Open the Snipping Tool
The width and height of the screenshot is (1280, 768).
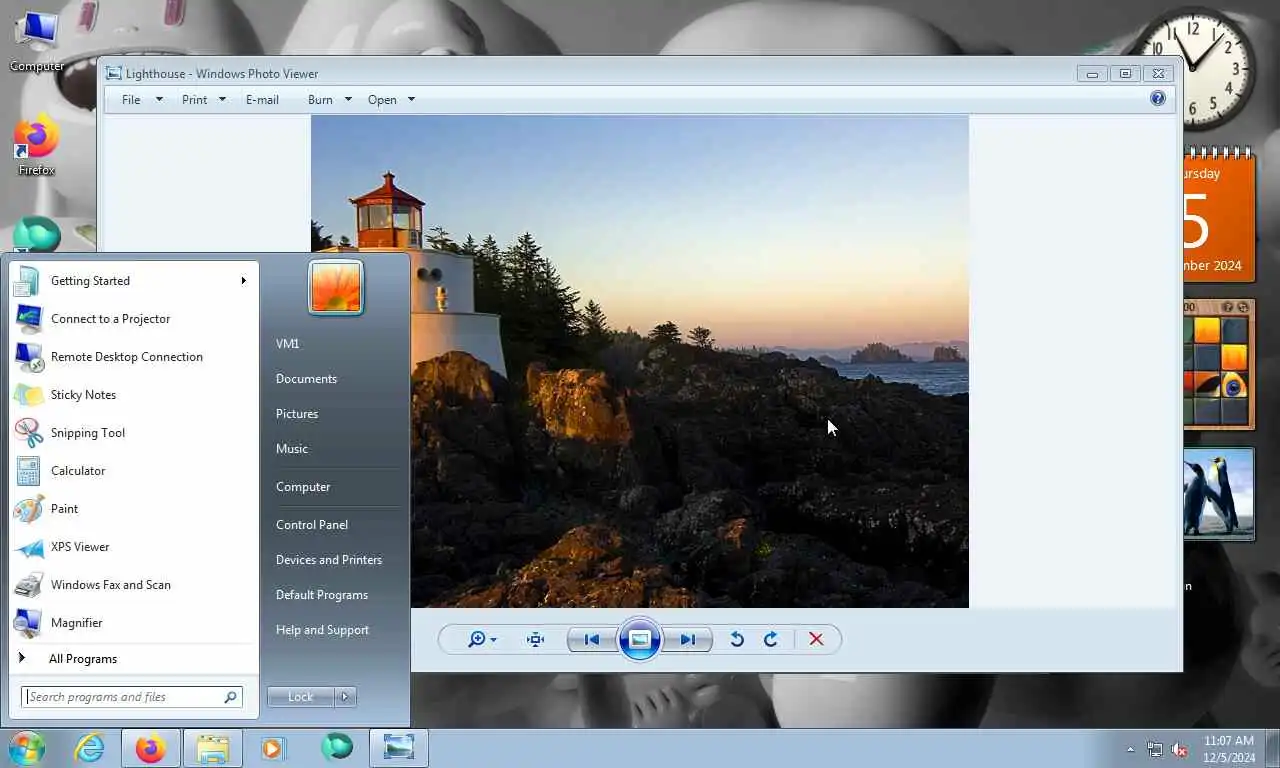tap(134, 433)
